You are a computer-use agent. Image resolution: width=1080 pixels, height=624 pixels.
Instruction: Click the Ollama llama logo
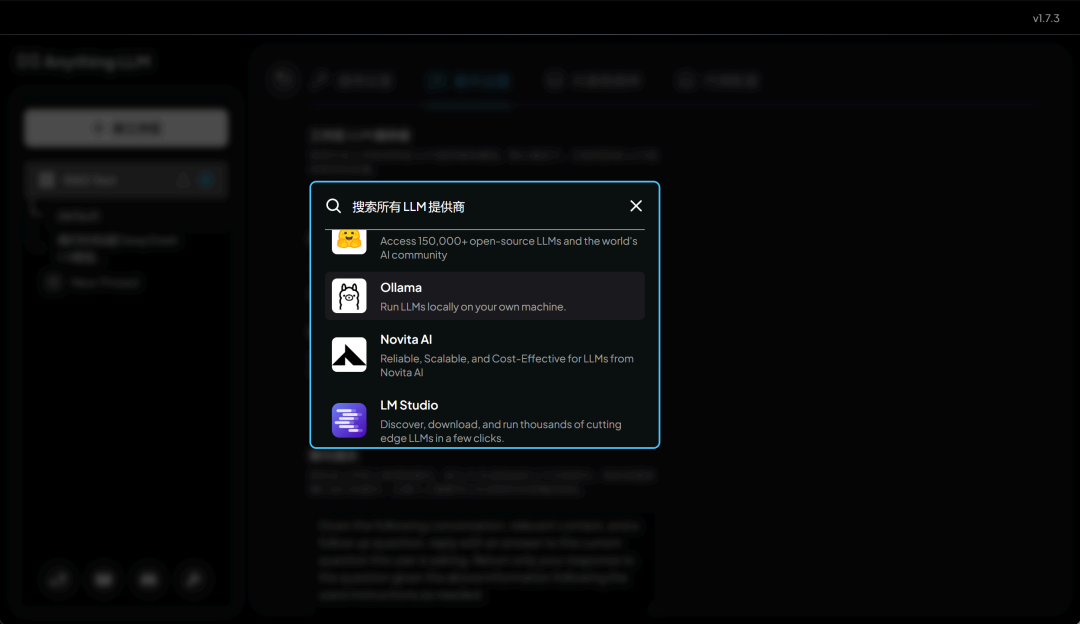pos(349,296)
